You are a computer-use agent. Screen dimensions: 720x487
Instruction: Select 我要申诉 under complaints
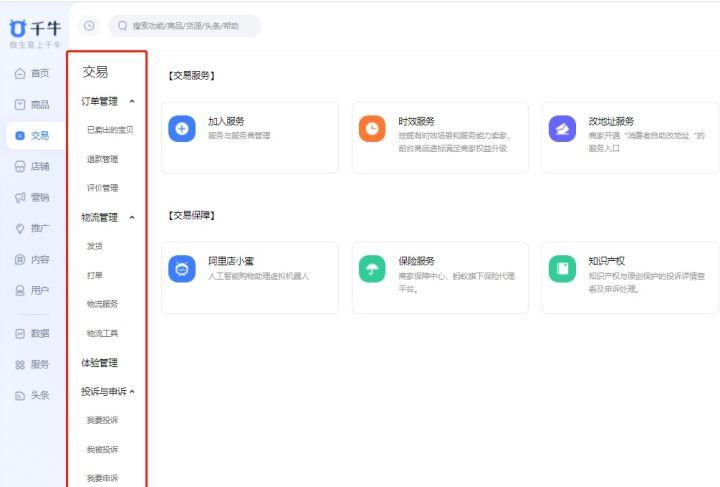pos(102,478)
